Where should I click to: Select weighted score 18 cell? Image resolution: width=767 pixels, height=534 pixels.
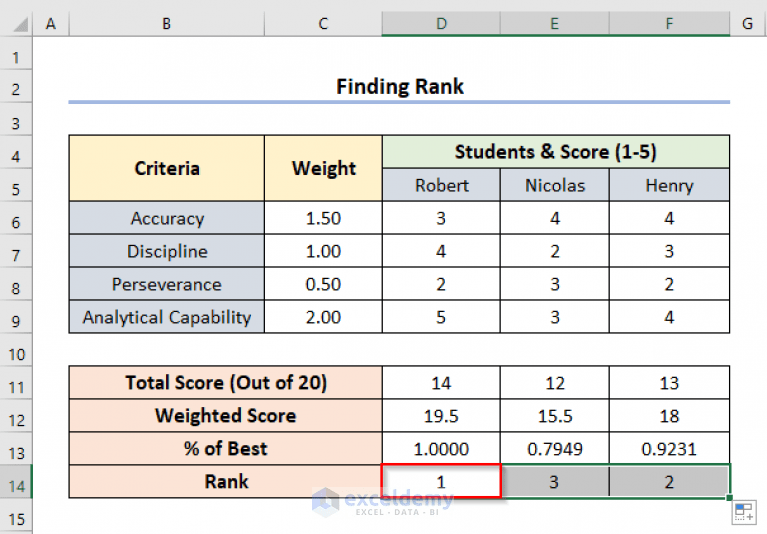[x=670, y=416]
